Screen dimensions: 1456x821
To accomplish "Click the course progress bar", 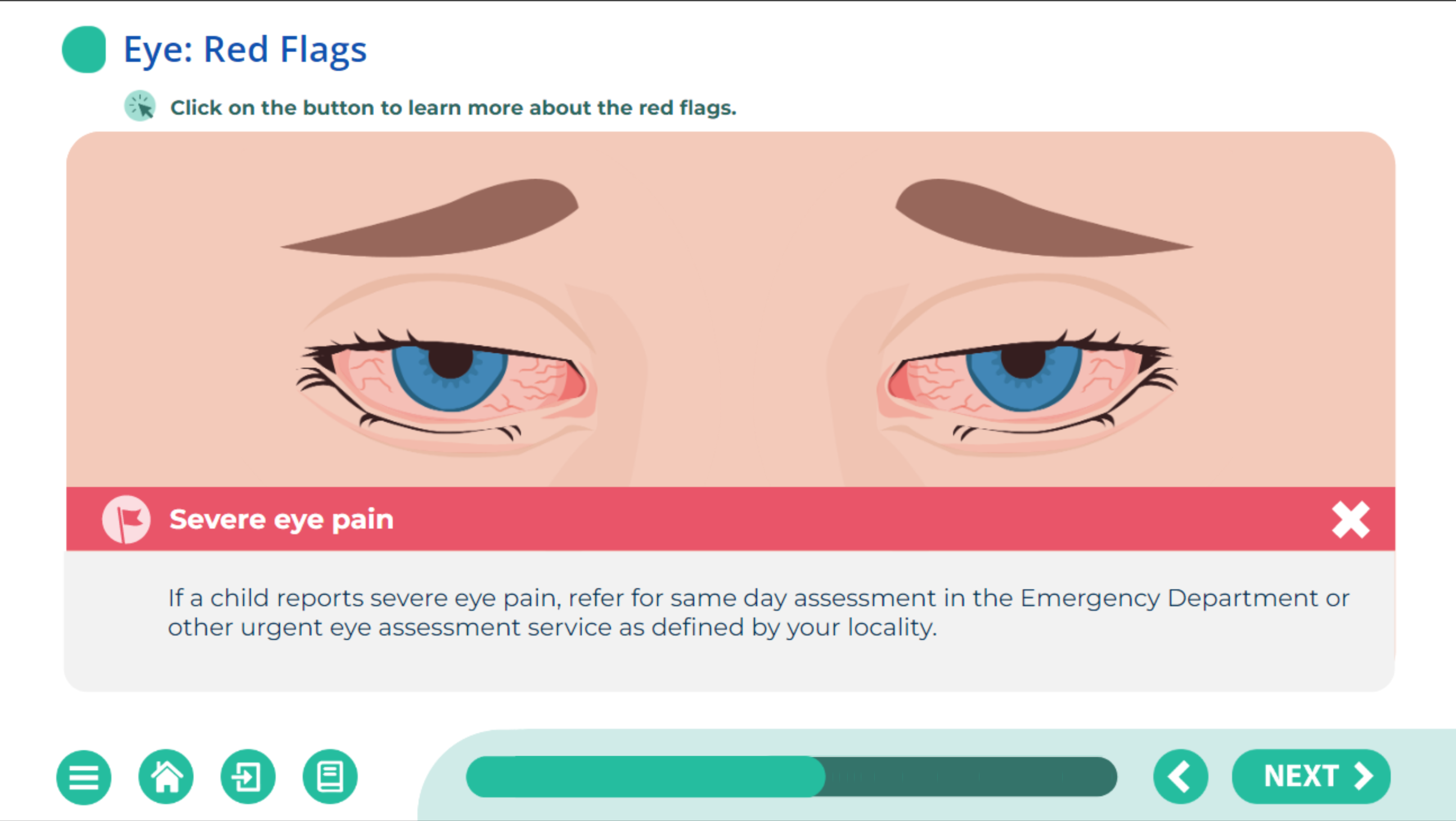I will pos(792,777).
